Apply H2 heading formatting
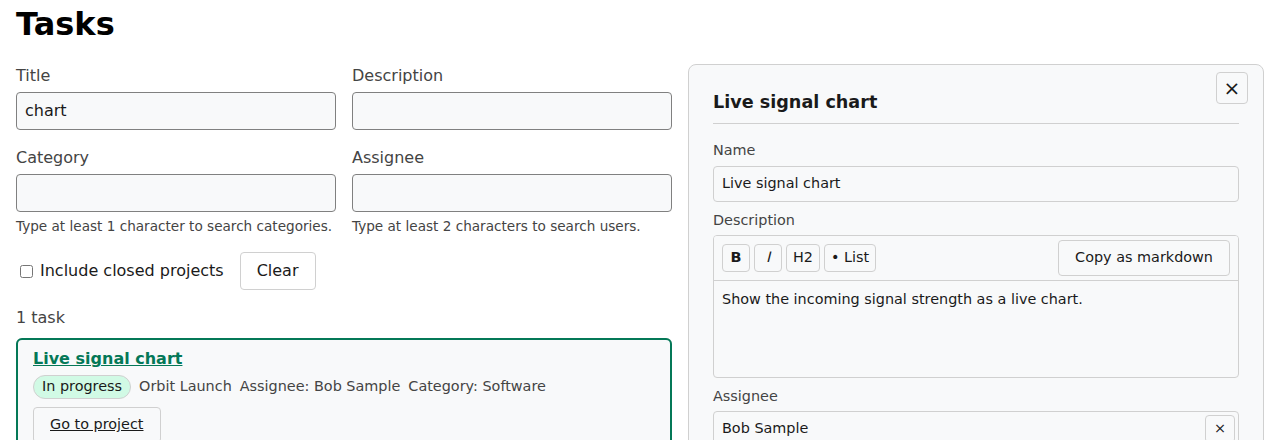The image size is (1280, 440). [803, 257]
